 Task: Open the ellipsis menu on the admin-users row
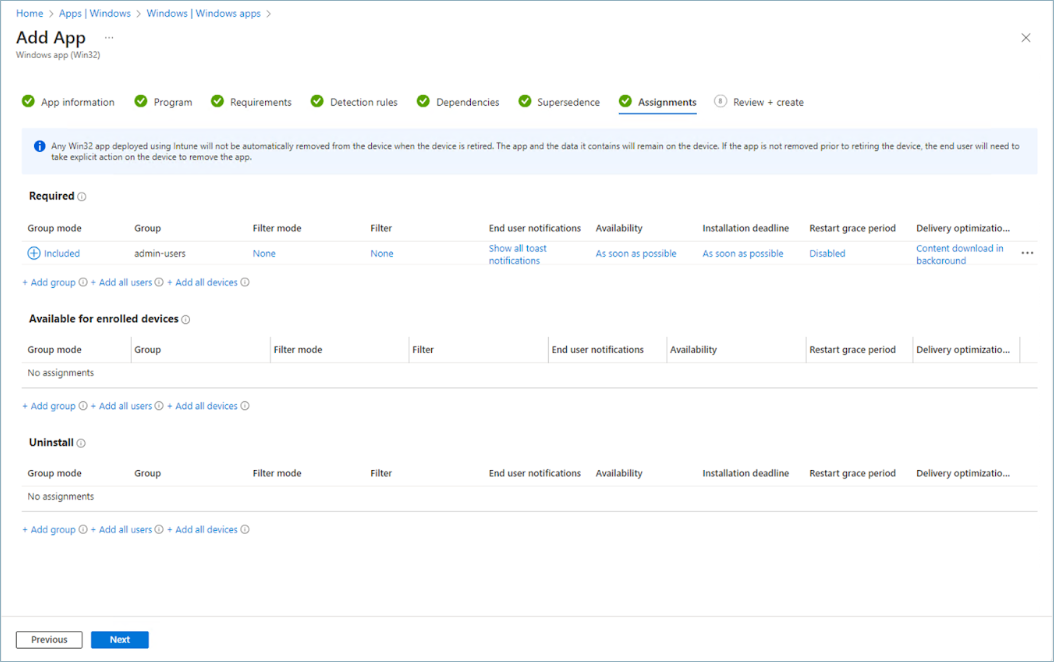tap(1027, 253)
